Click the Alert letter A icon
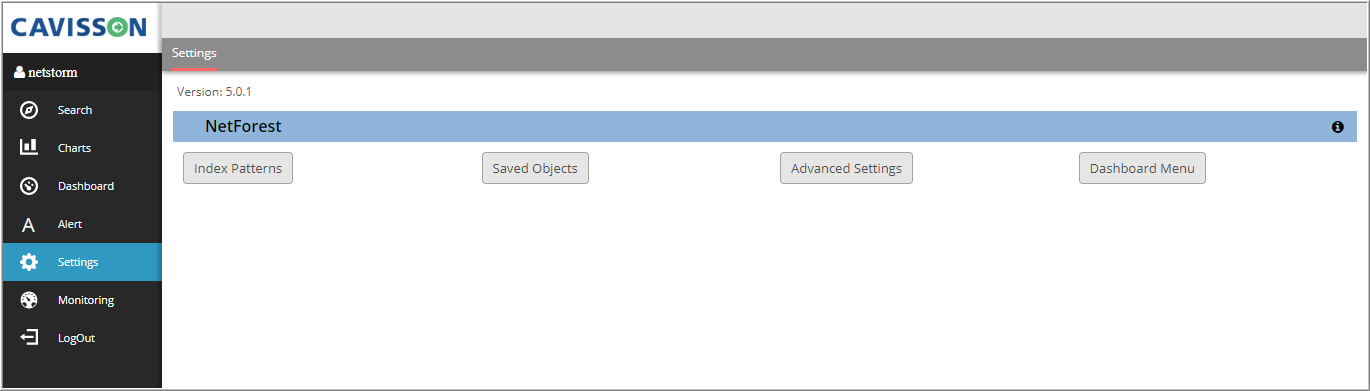Image resolution: width=1370 pixels, height=391 pixels. click(x=29, y=225)
